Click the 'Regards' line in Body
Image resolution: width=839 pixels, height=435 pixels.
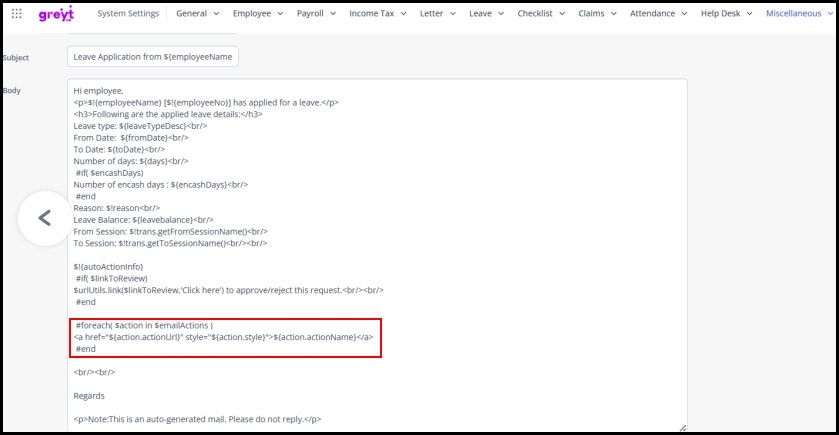[x=89, y=396]
